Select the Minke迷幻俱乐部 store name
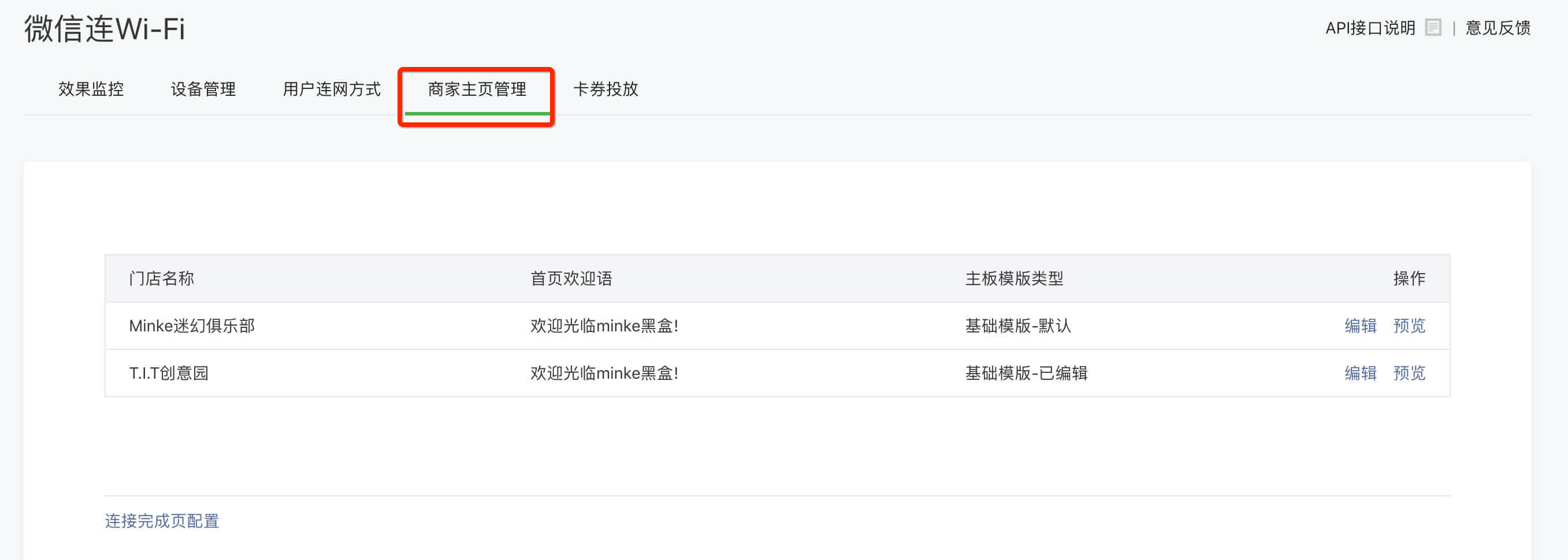Image resolution: width=1568 pixels, height=560 pixels. (192, 326)
